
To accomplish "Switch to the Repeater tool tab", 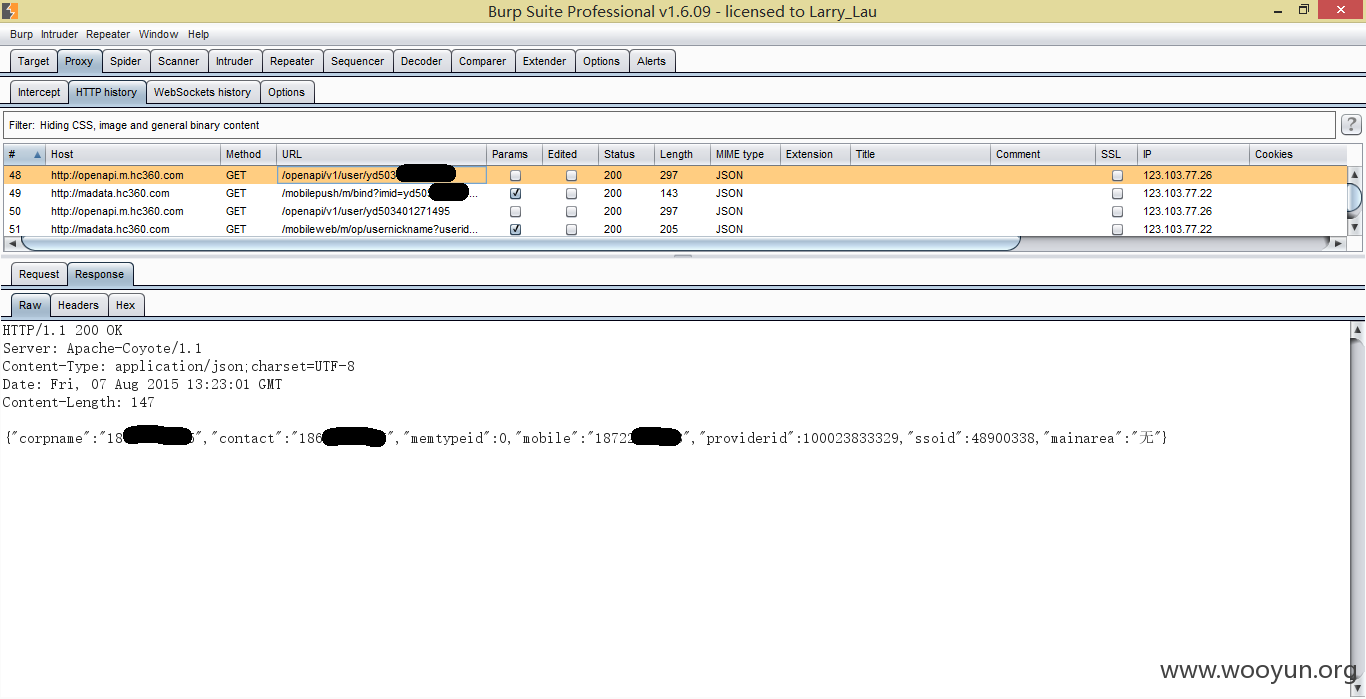I will coord(292,61).
